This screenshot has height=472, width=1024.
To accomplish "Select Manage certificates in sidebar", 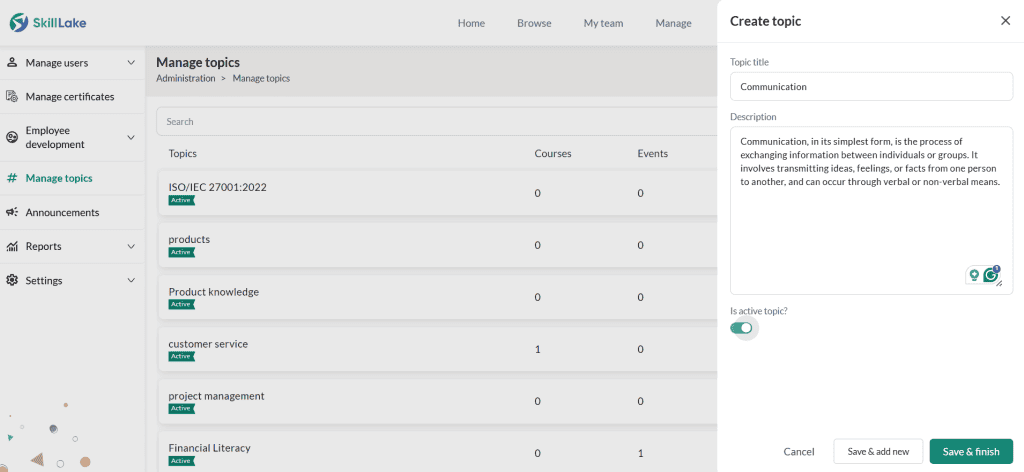I will (70, 97).
